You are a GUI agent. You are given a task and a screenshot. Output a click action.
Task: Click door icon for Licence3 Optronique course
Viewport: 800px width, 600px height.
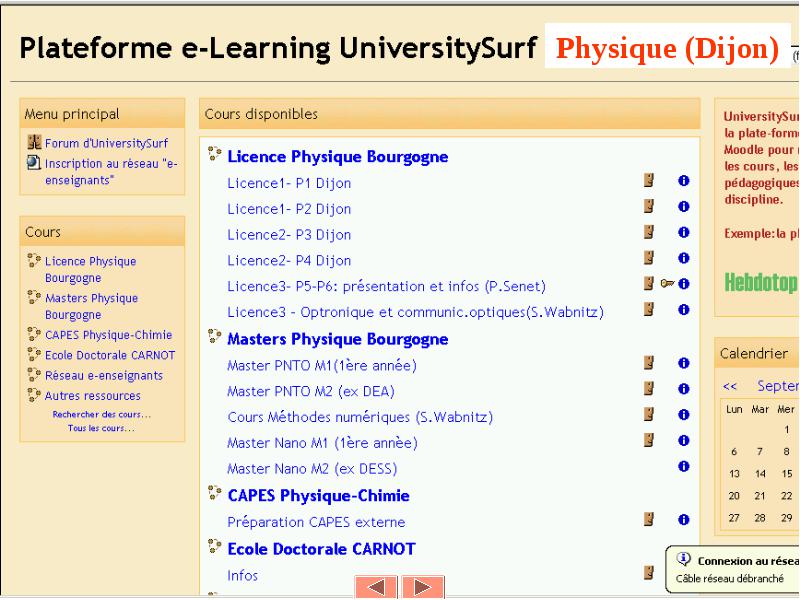[649, 309]
